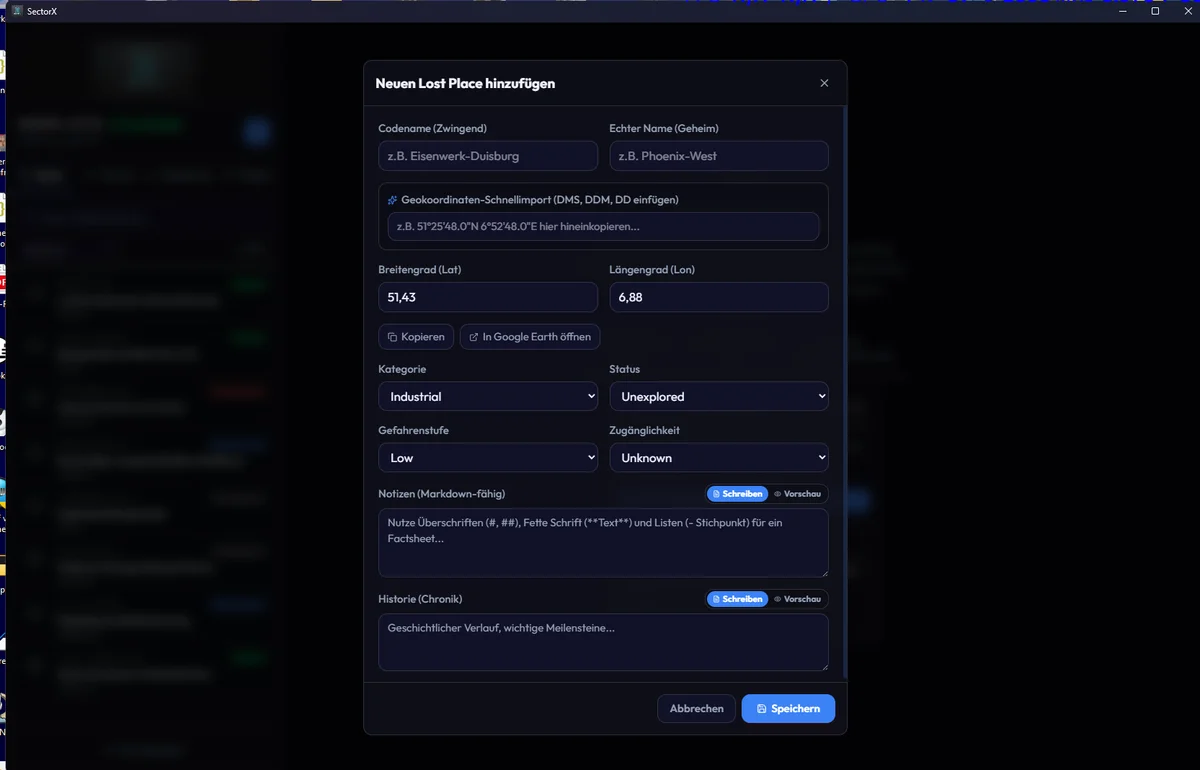Expand the Status dropdown set to Unexplored
This screenshot has width=1200, height=770.
[719, 397]
